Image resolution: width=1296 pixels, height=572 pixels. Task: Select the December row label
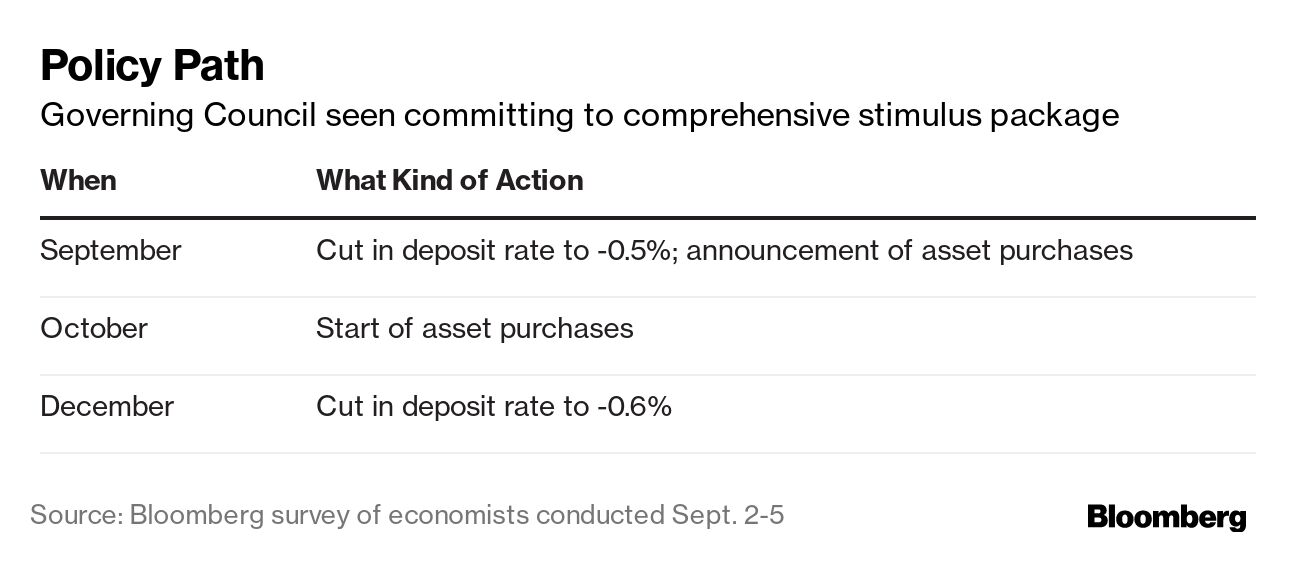click(x=107, y=406)
